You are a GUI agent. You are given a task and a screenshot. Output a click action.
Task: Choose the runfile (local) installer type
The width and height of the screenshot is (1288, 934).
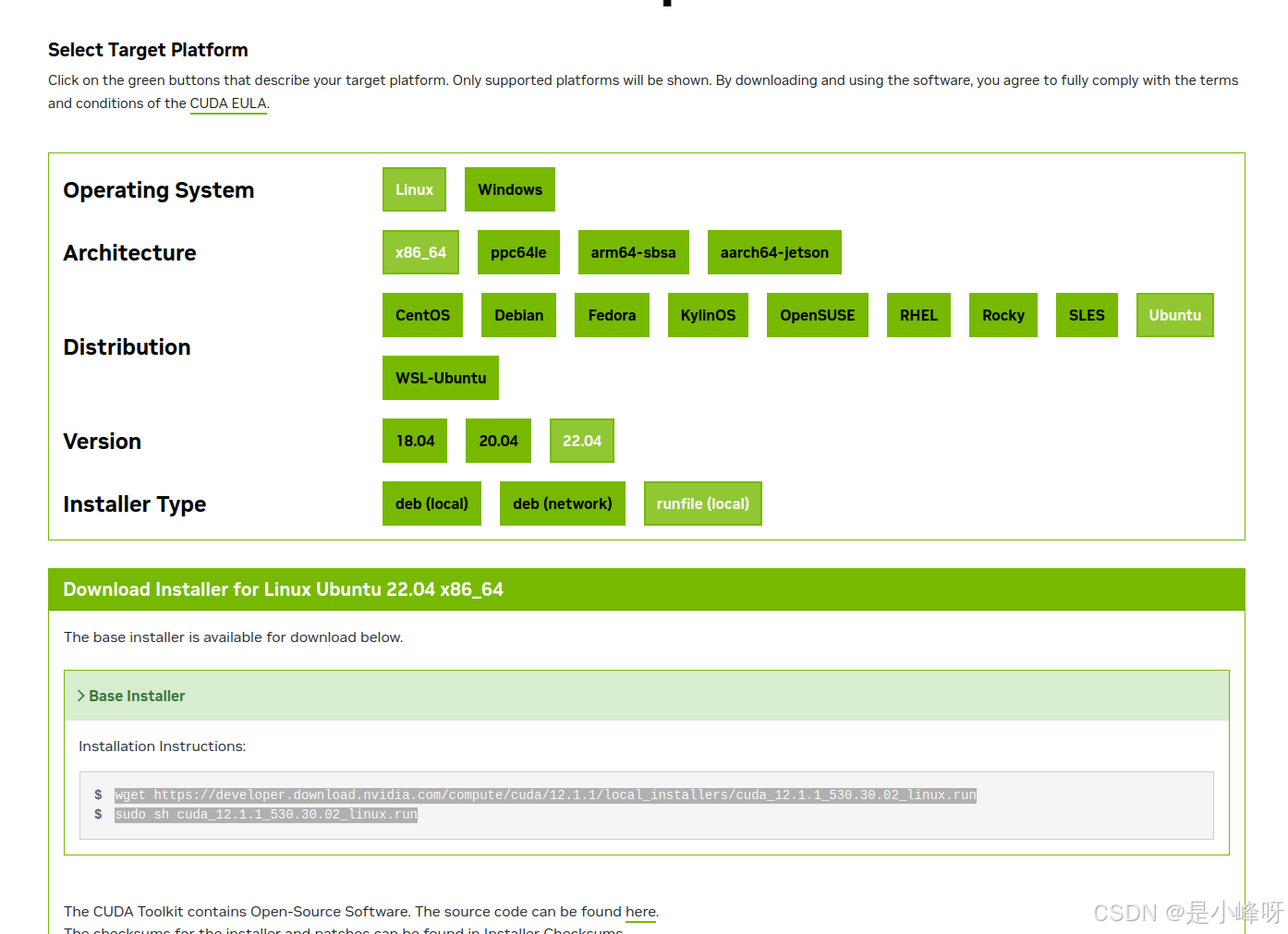703,503
